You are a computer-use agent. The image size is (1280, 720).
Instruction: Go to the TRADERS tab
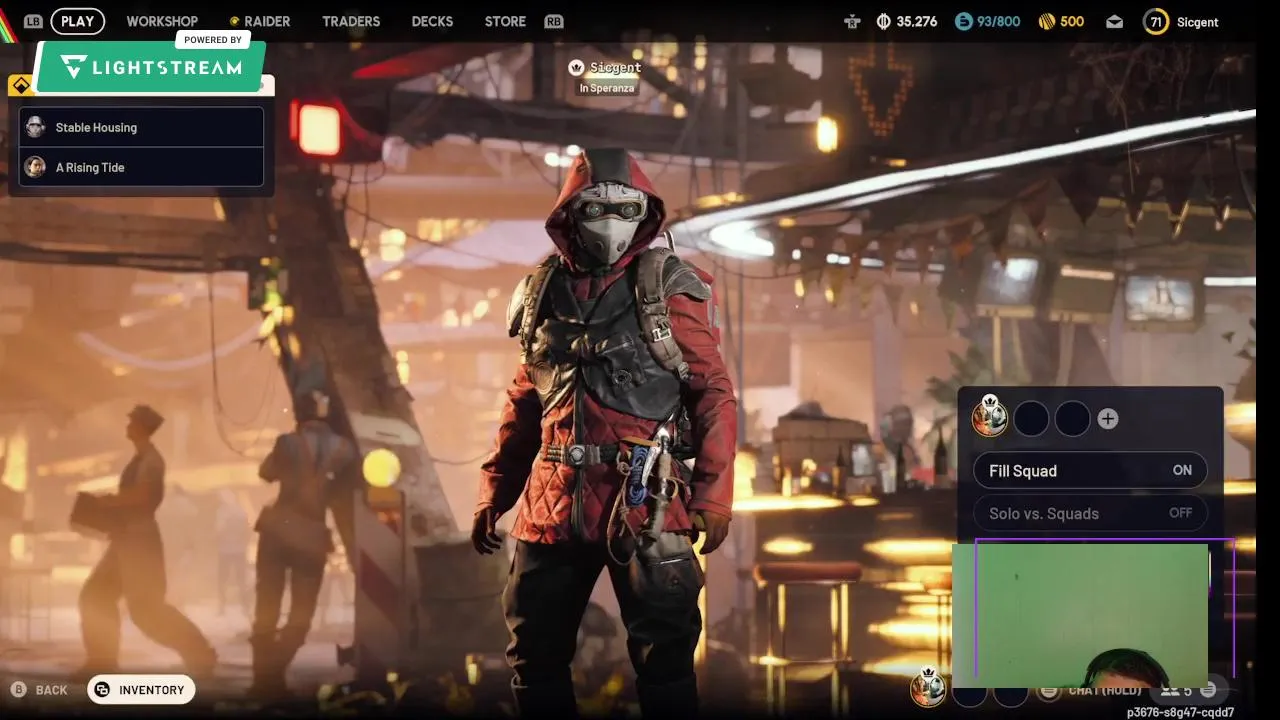click(x=351, y=21)
